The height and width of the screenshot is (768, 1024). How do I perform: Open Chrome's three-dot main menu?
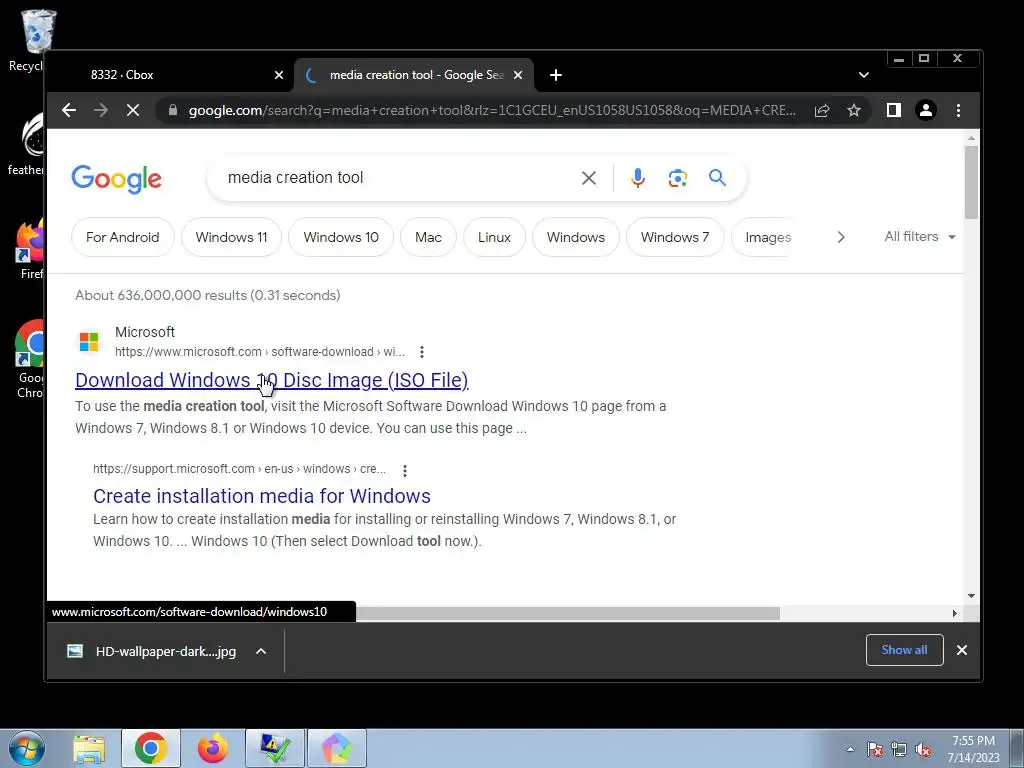(x=958, y=110)
